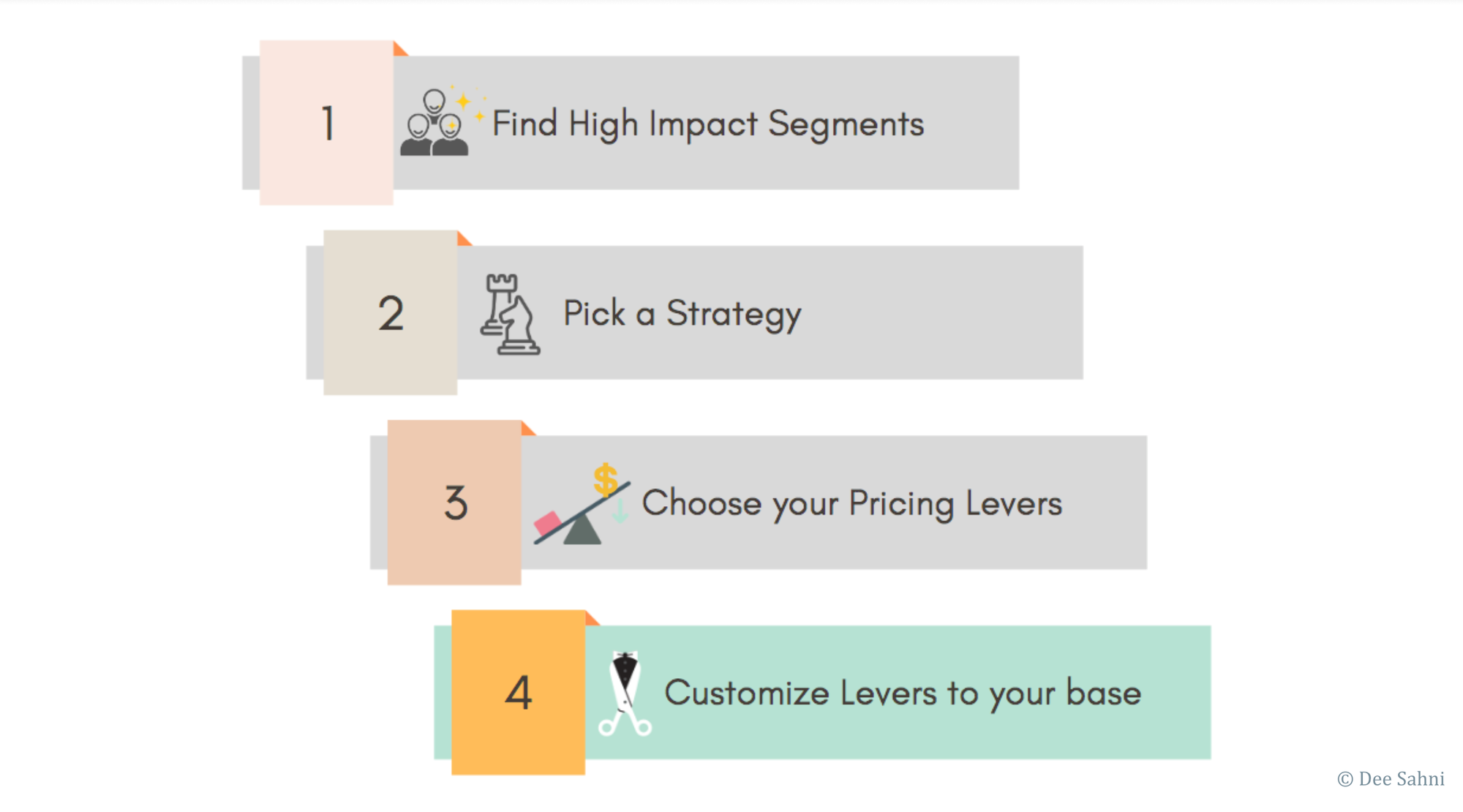This screenshot has width=1463, height=812.
Task: Click the chess pieces strategy icon
Action: point(510,315)
